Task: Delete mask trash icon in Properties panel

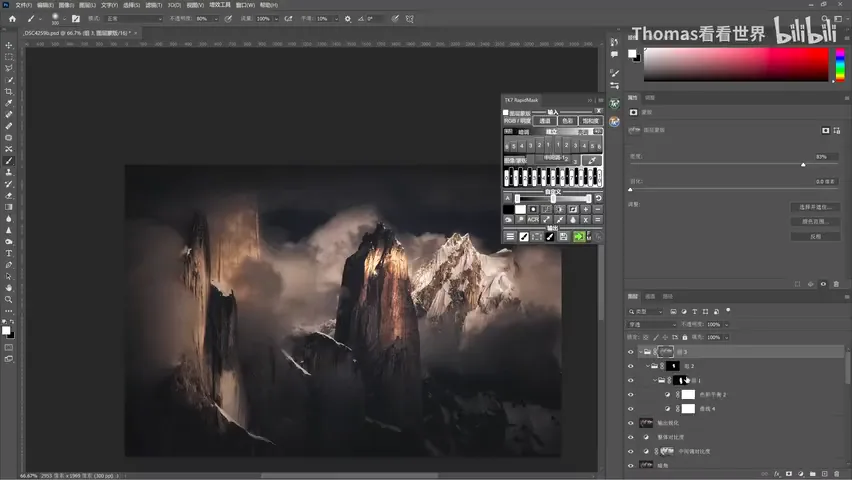Action: 836,284
